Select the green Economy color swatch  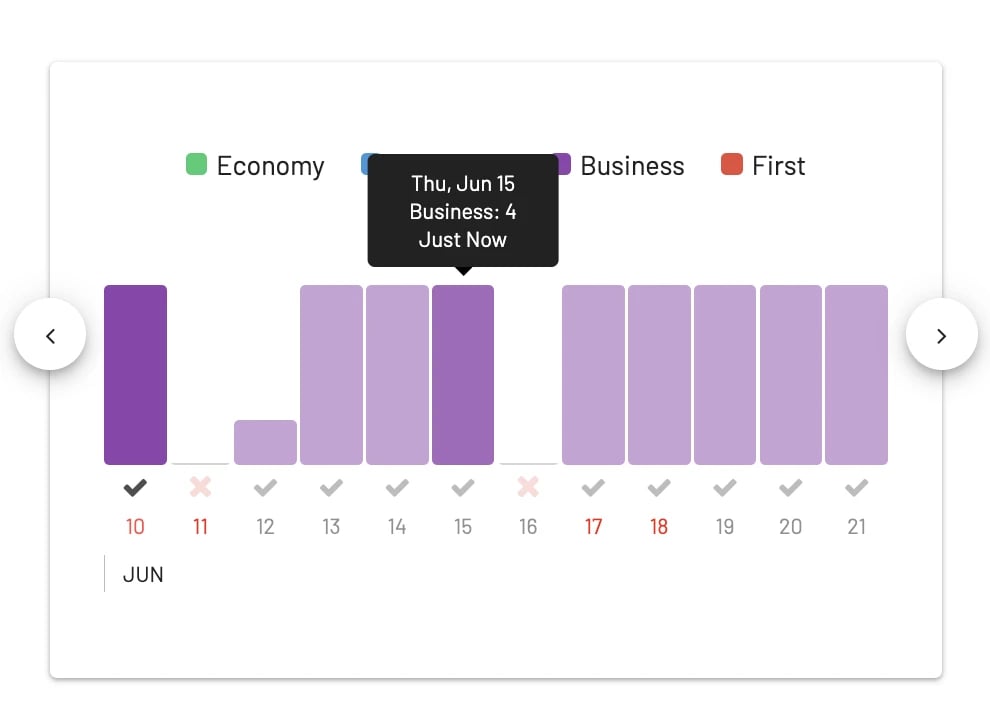196,164
